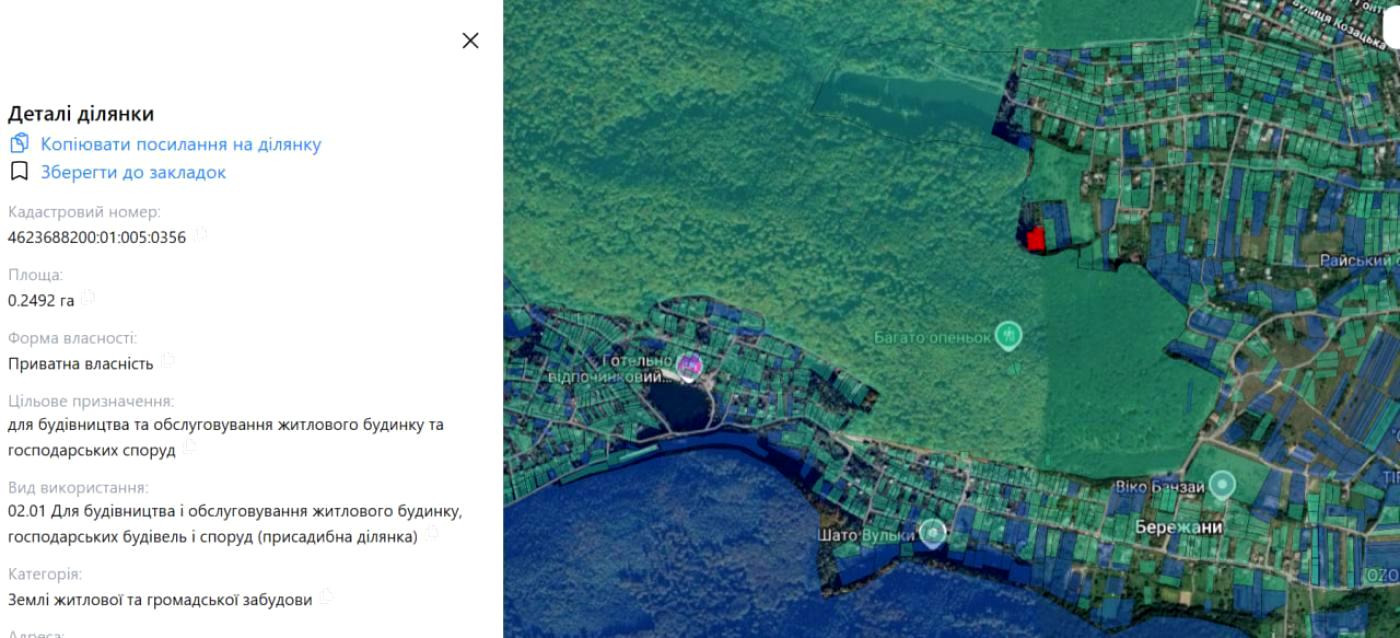Copy the cadastral number via its icon
The image size is (1400, 638).
[200, 234]
